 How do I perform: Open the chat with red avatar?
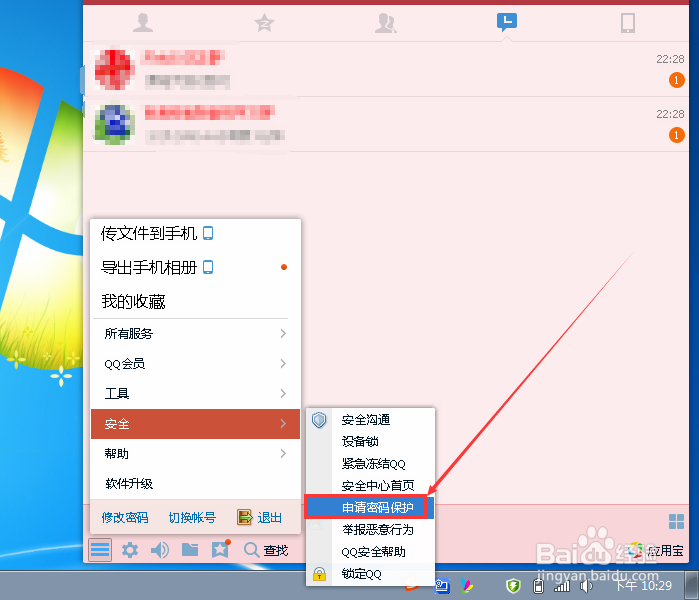tap(386, 70)
